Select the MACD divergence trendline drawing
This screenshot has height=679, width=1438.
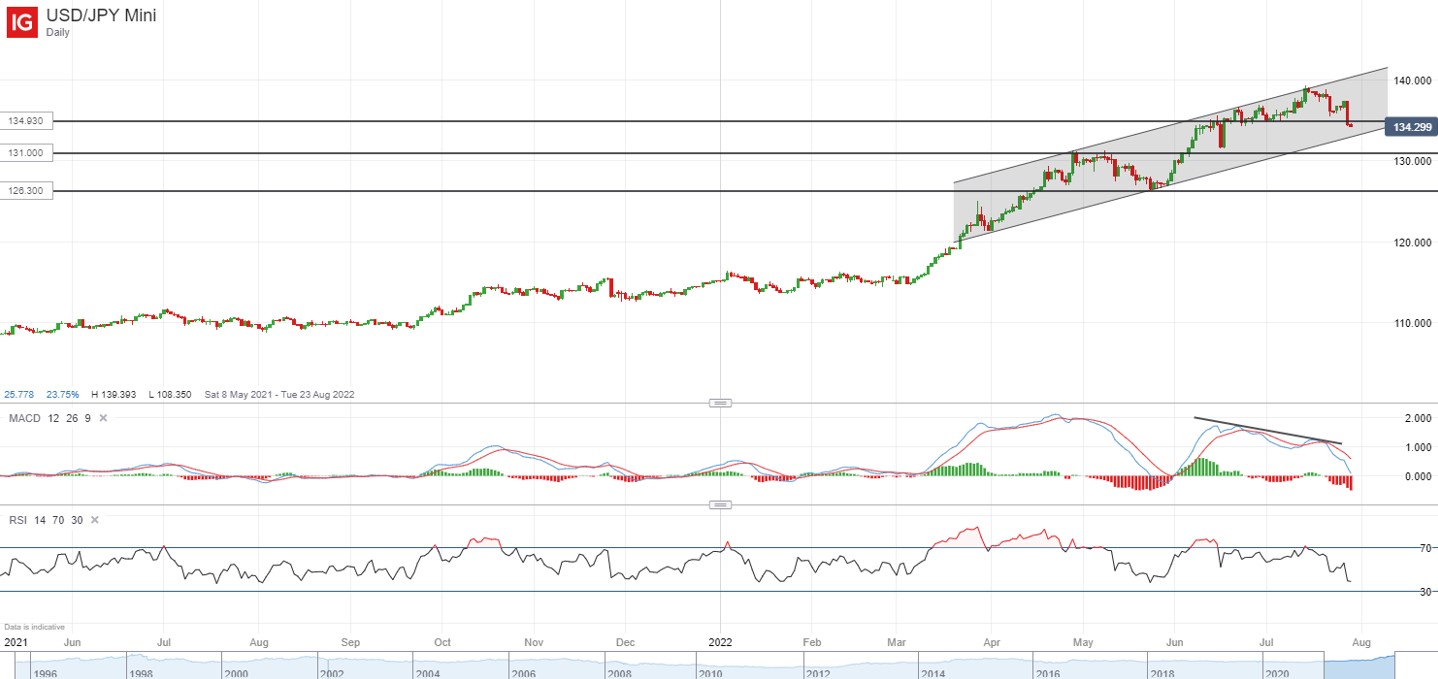pyautogui.click(x=1267, y=430)
